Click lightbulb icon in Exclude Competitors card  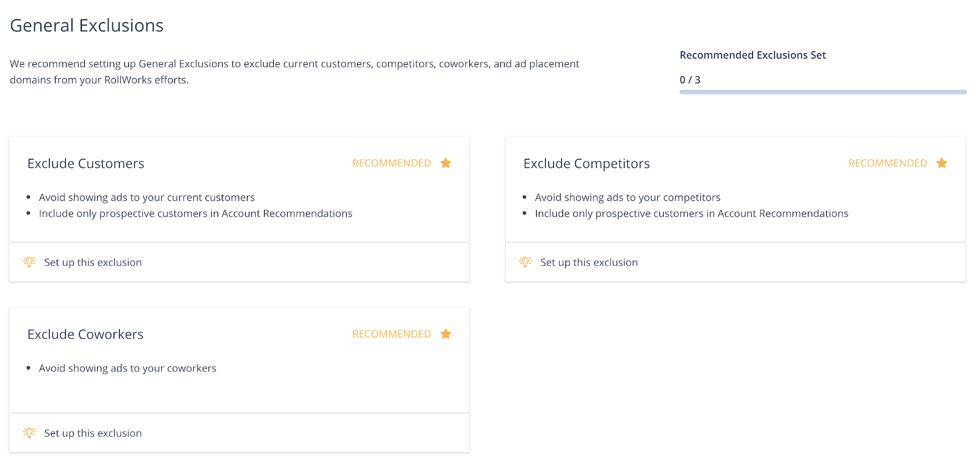tap(526, 262)
